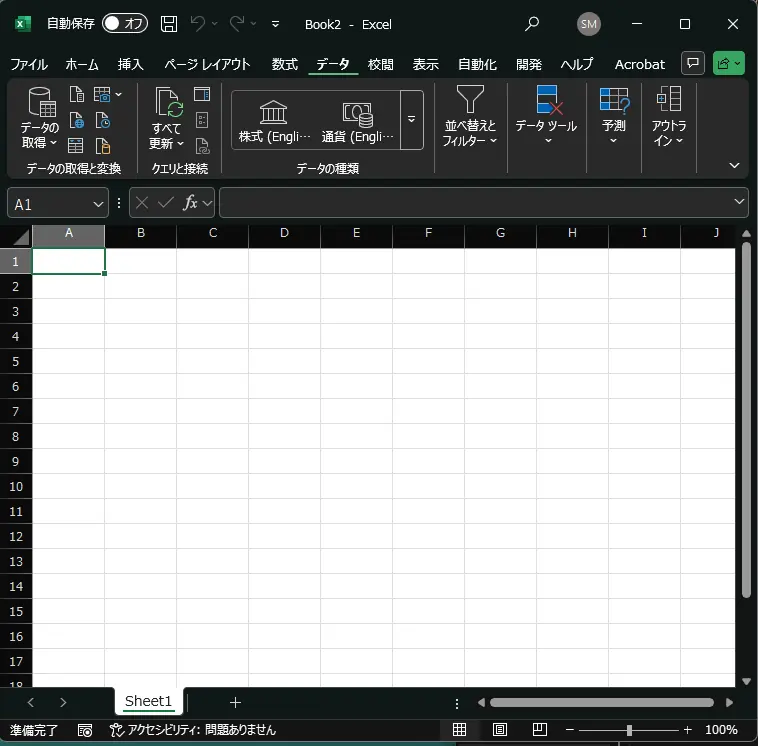Open the アウトライン outline menu
758x746 pixels.
coord(669,116)
